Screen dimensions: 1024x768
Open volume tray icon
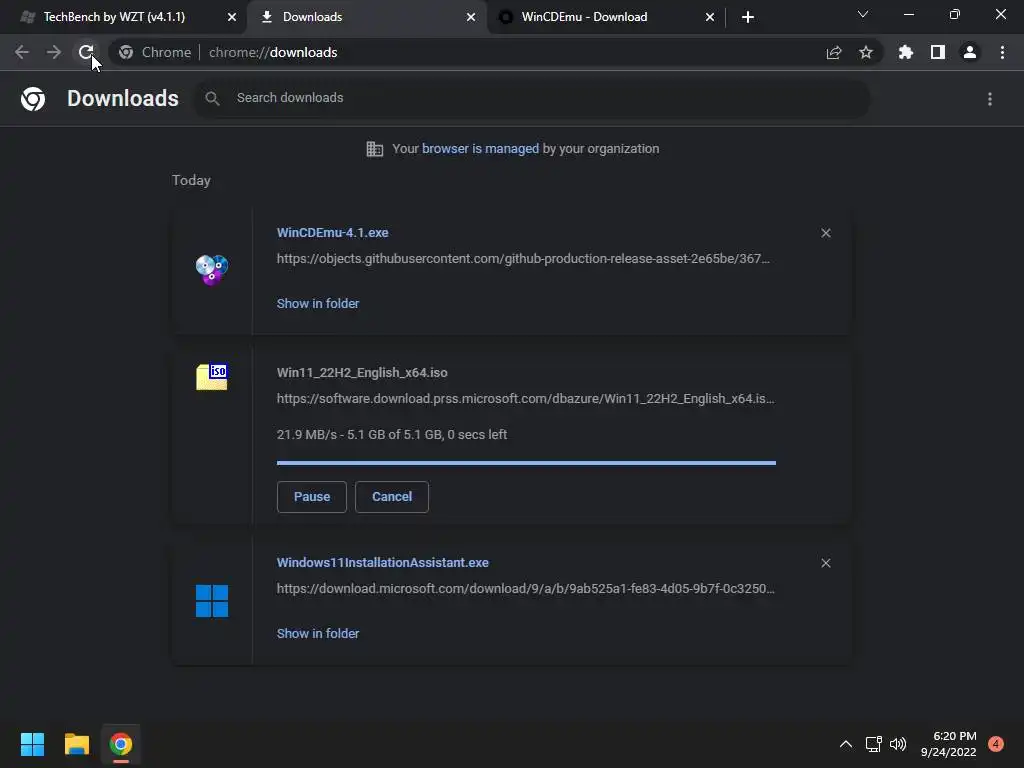click(x=898, y=744)
